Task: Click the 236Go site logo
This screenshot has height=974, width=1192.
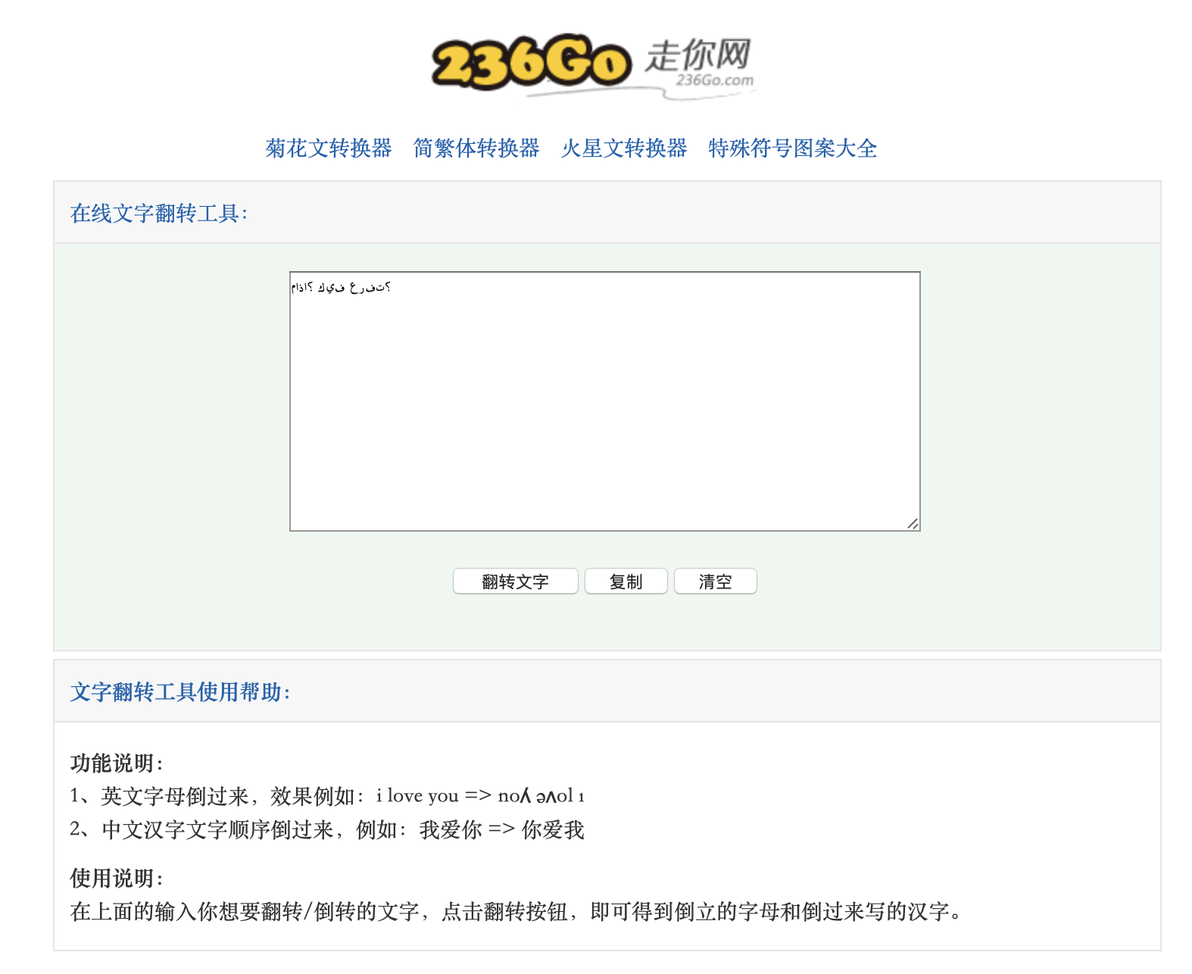Action: [594, 65]
